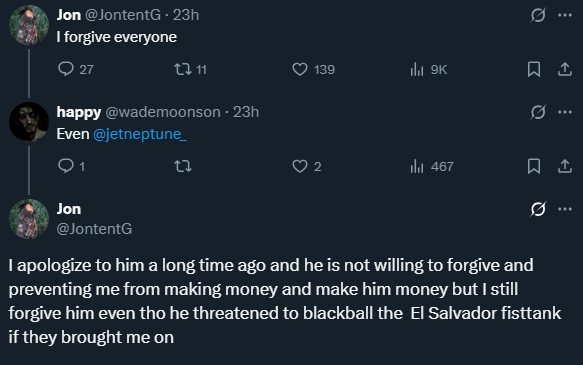
Task: View analytics showing 9K views
Action: (417, 69)
